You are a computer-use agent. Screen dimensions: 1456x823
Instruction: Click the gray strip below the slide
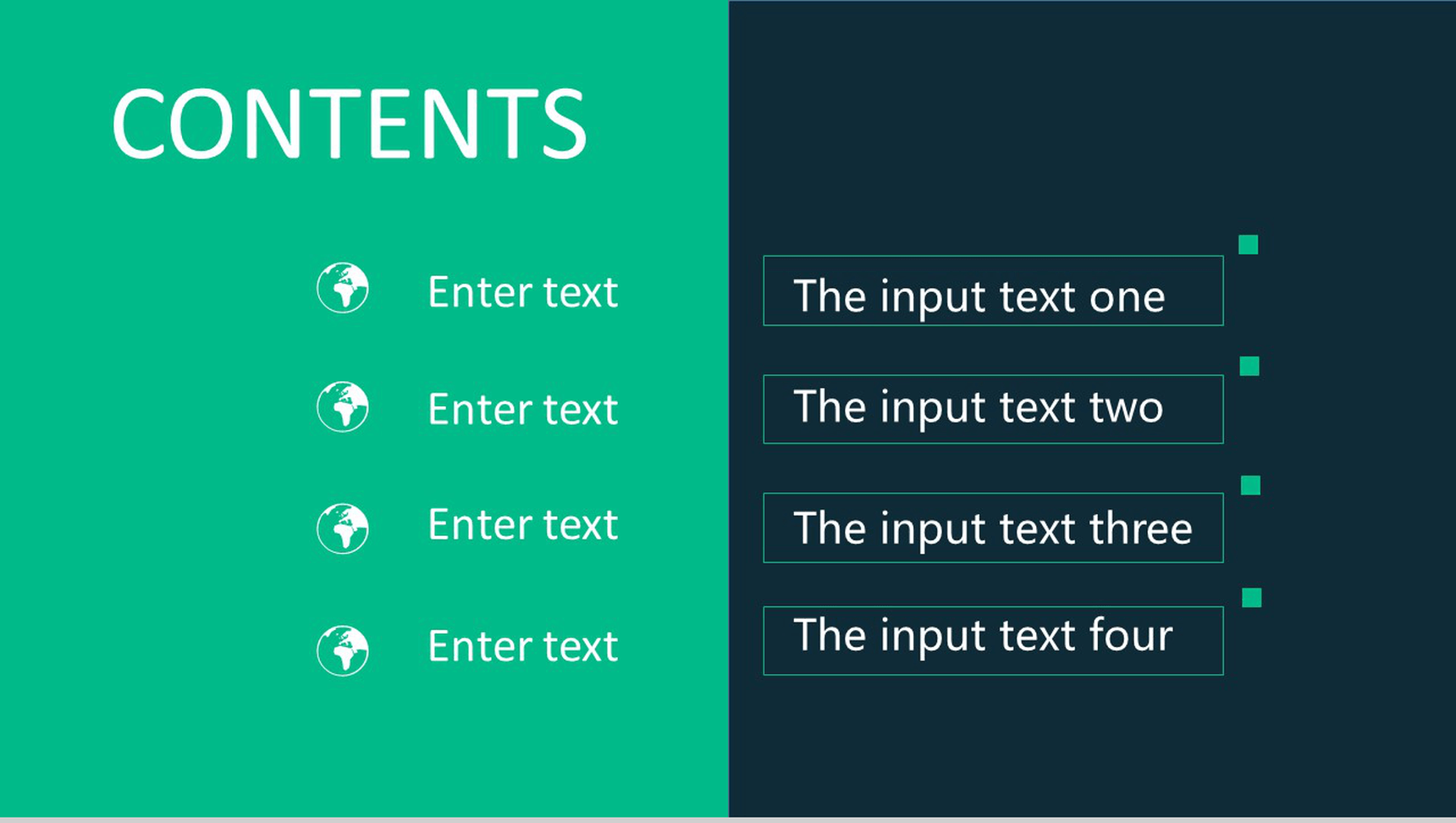click(728, 820)
